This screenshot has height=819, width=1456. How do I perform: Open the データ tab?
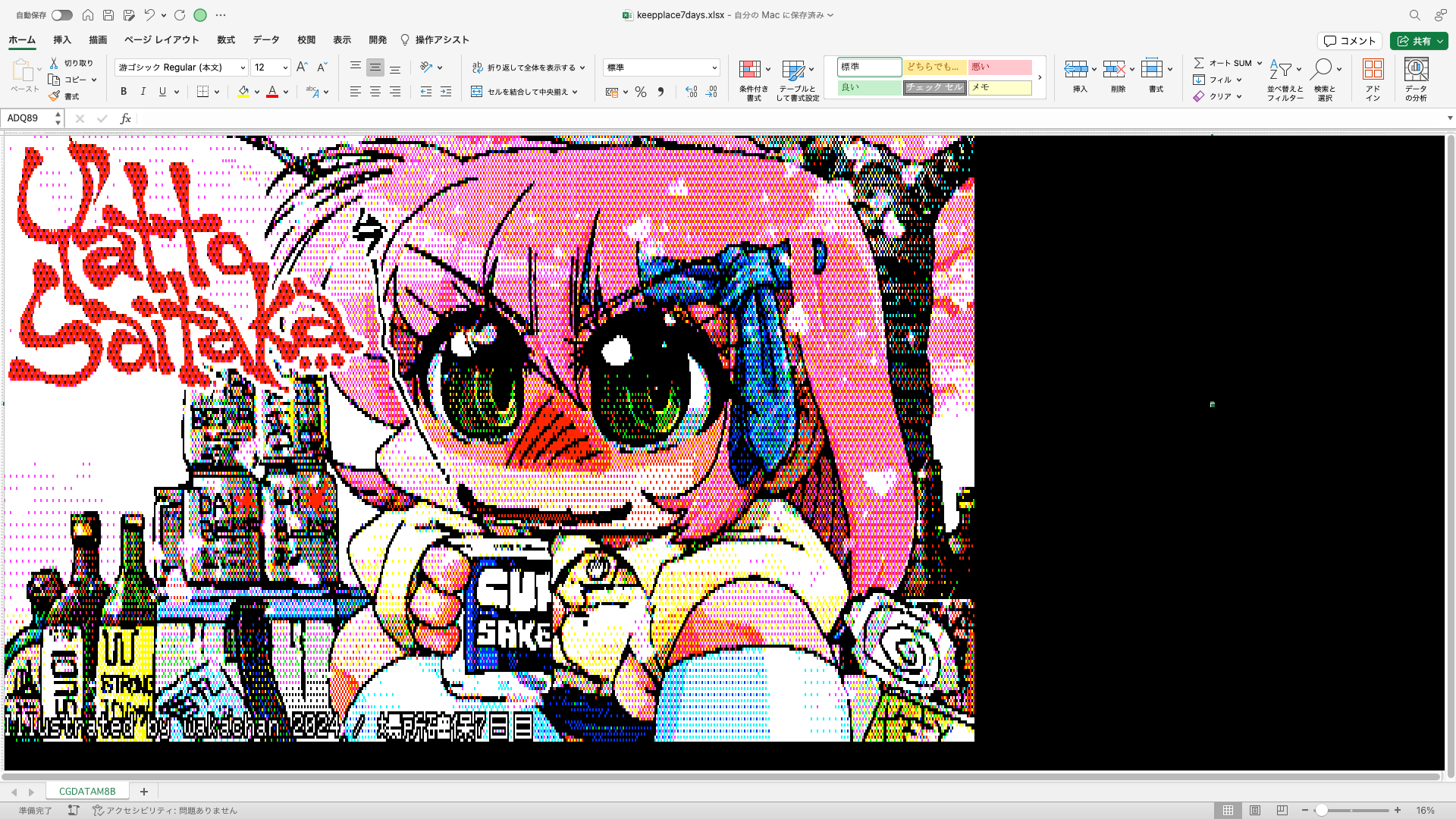pos(266,40)
